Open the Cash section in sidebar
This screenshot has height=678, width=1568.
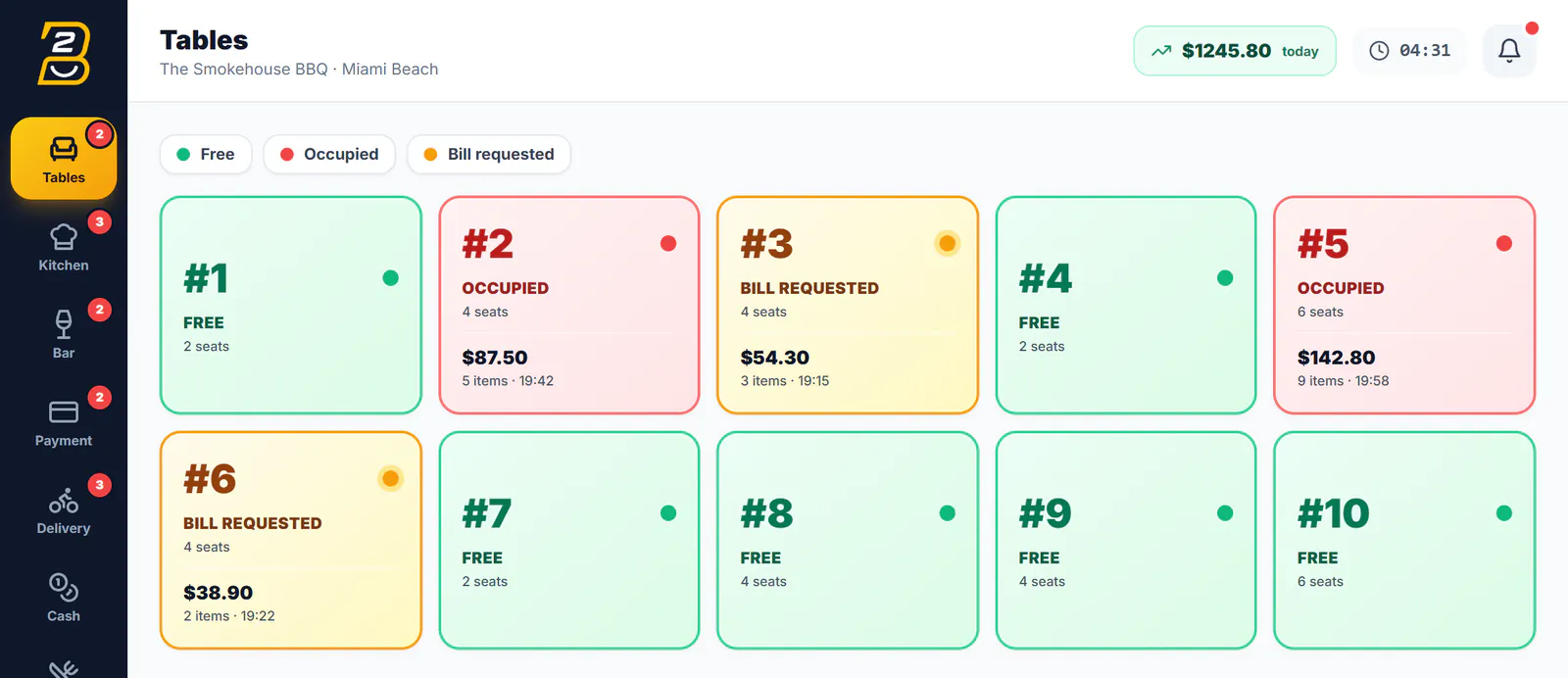pyautogui.click(x=64, y=598)
